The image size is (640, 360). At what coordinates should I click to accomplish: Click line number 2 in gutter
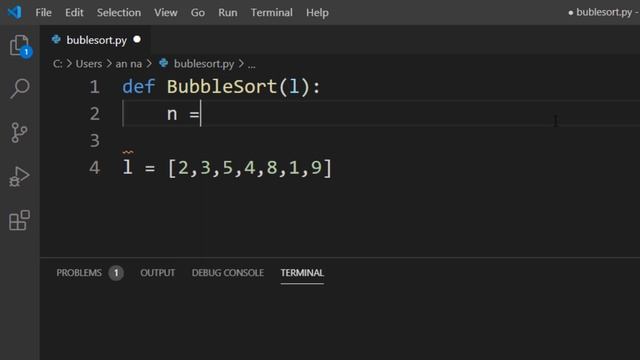tap(95, 114)
